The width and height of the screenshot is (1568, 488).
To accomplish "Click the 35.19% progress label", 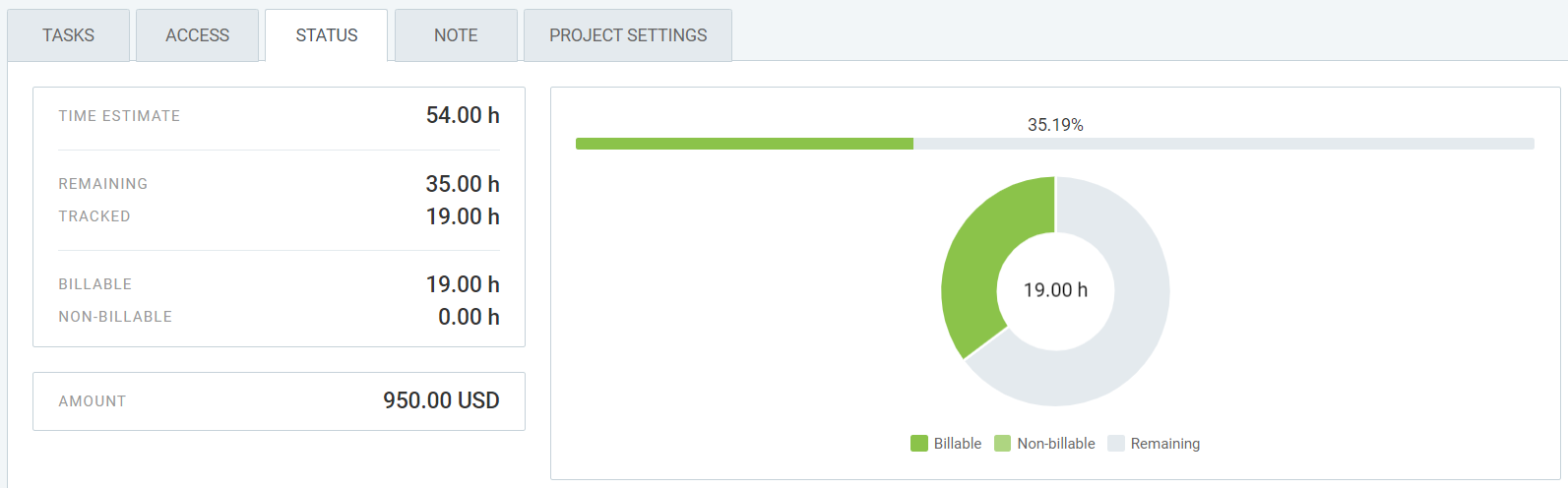I will click(x=1055, y=125).
